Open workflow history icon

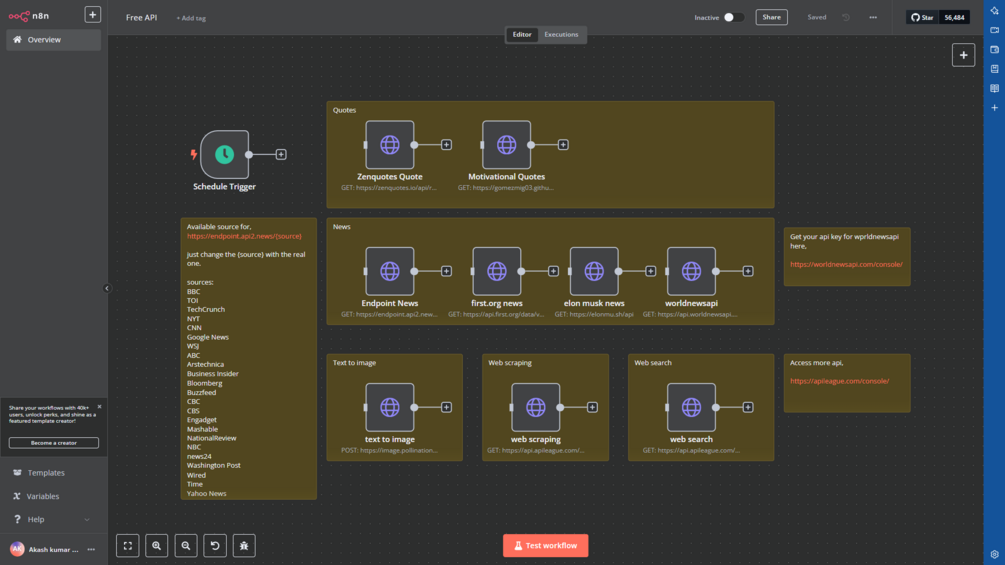pyautogui.click(x=846, y=17)
